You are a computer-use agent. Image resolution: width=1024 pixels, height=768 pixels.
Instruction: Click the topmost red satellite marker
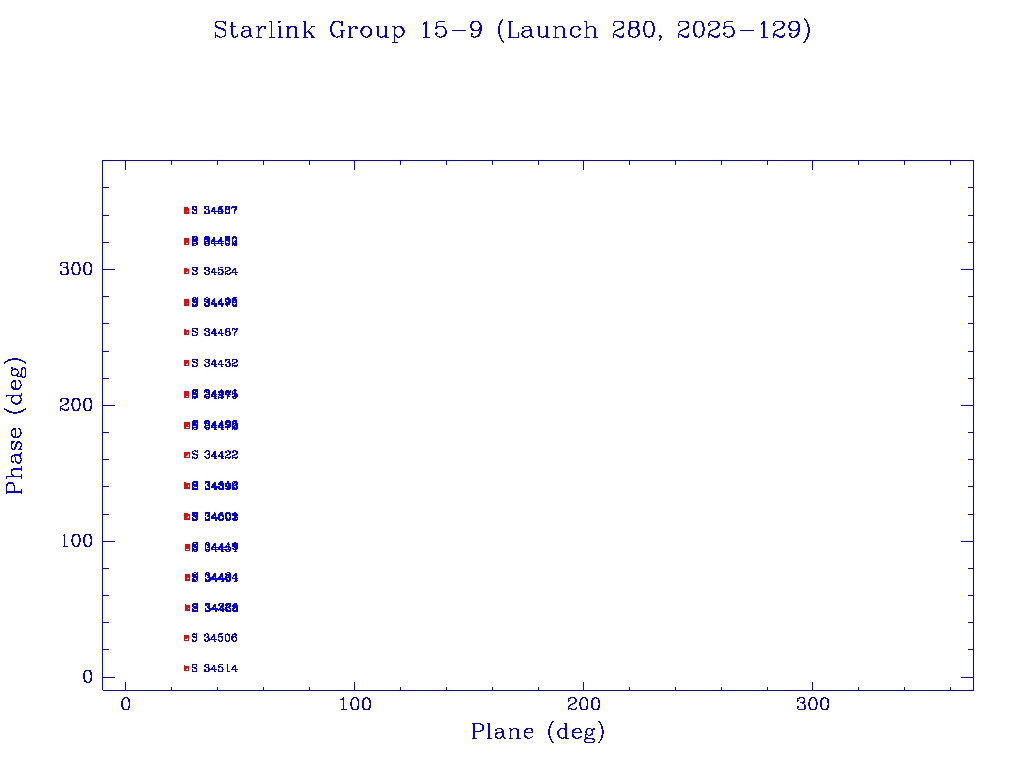point(186,211)
